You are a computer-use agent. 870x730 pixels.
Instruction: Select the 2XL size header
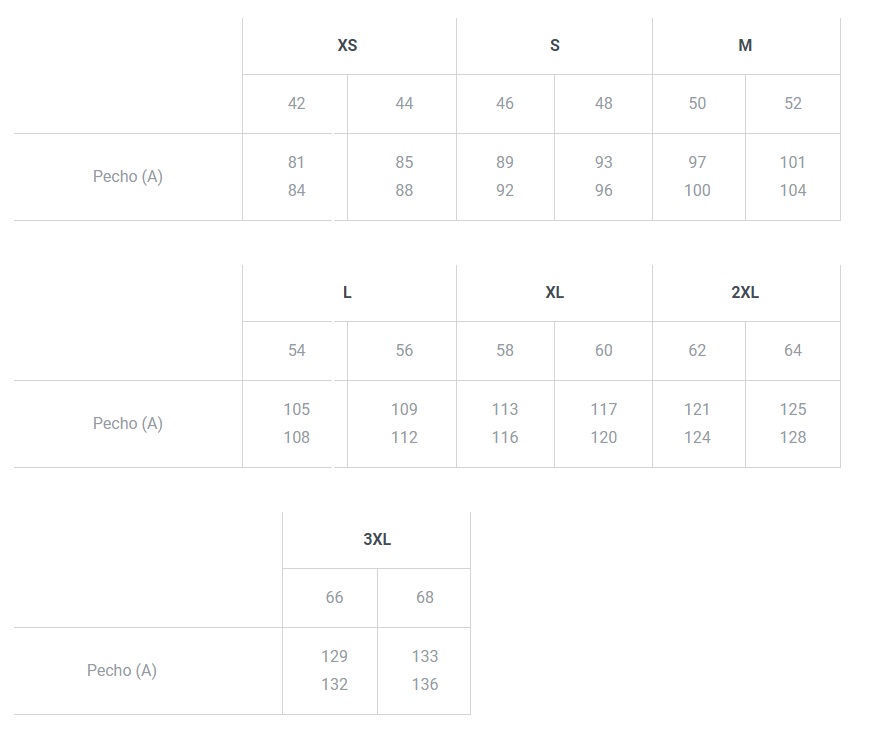pyautogui.click(x=745, y=292)
